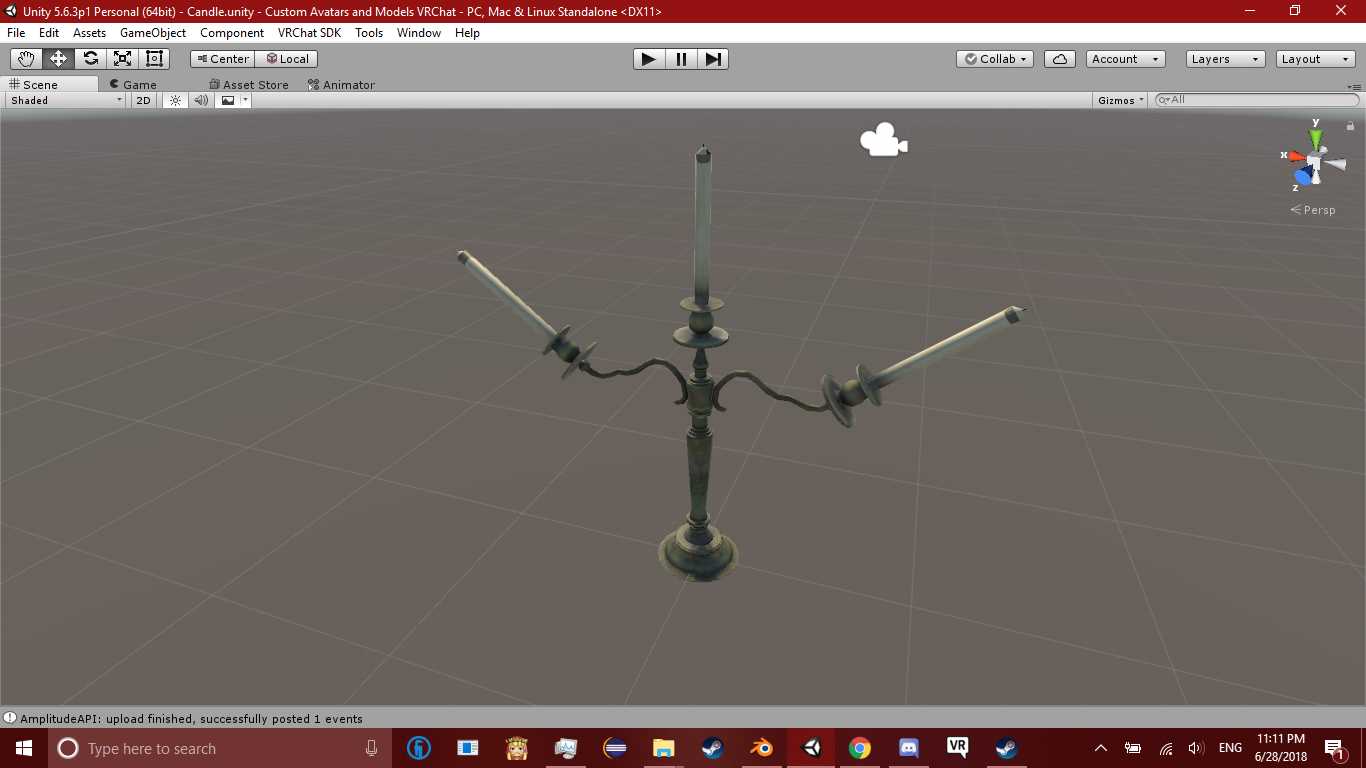This screenshot has height=768, width=1366.
Task: Switch to the Animator tab
Action: click(341, 85)
